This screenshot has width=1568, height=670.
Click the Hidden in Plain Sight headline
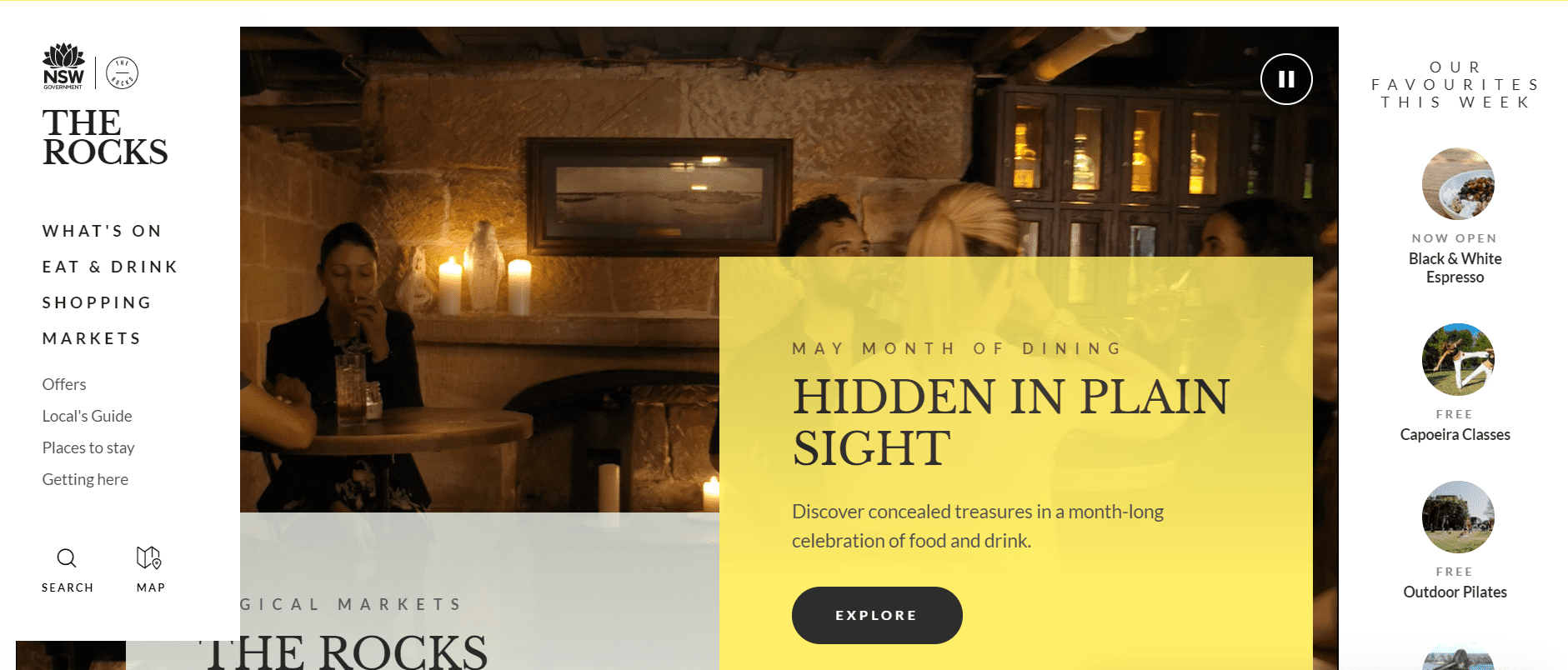(x=1010, y=422)
